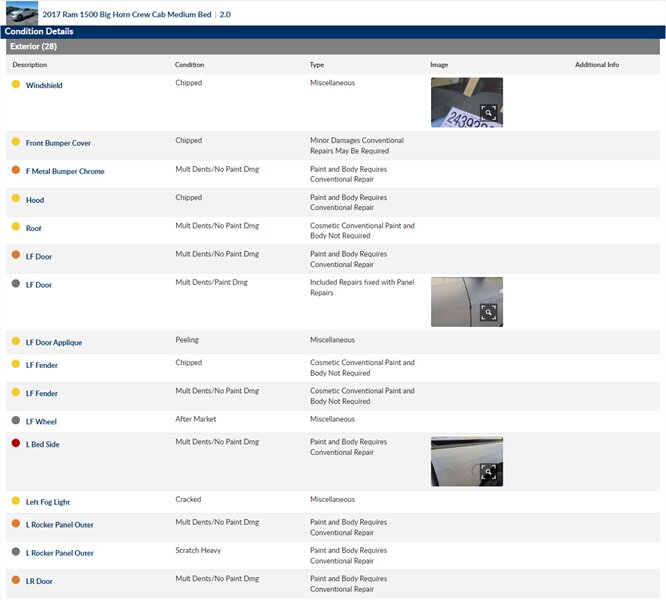666x600 pixels.
Task: Click the vehicle thumbnail beside the title
Action: tap(22, 13)
